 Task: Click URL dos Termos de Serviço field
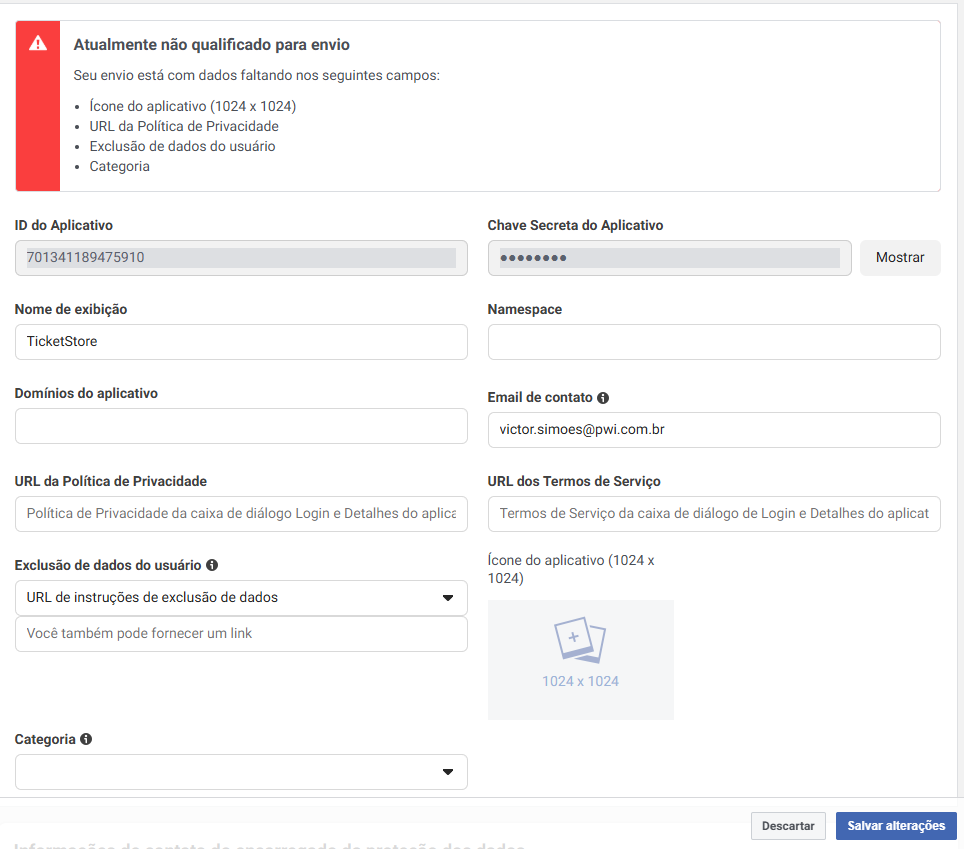[713, 514]
